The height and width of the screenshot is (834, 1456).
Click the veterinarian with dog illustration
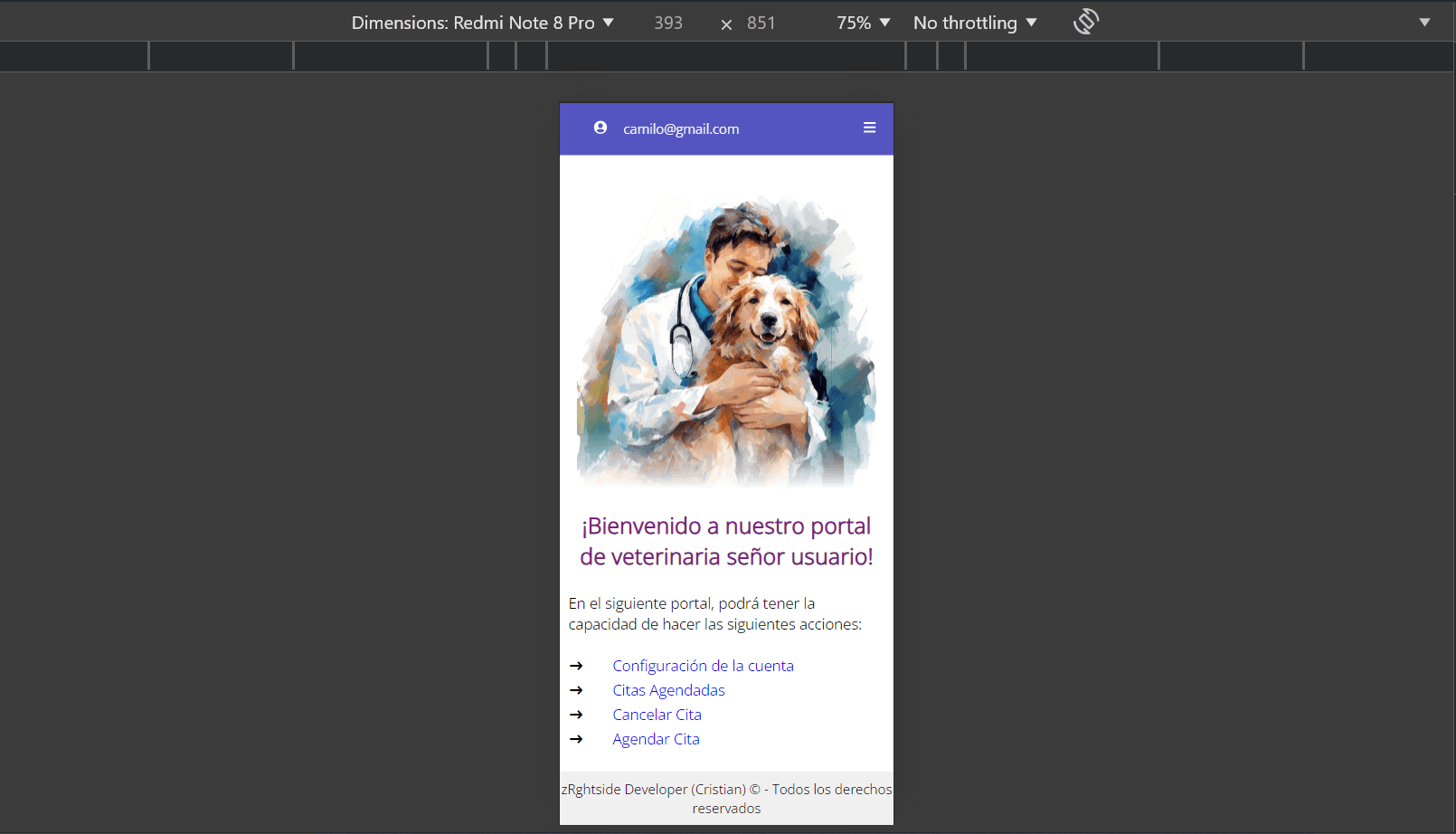[x=726, y=341]
